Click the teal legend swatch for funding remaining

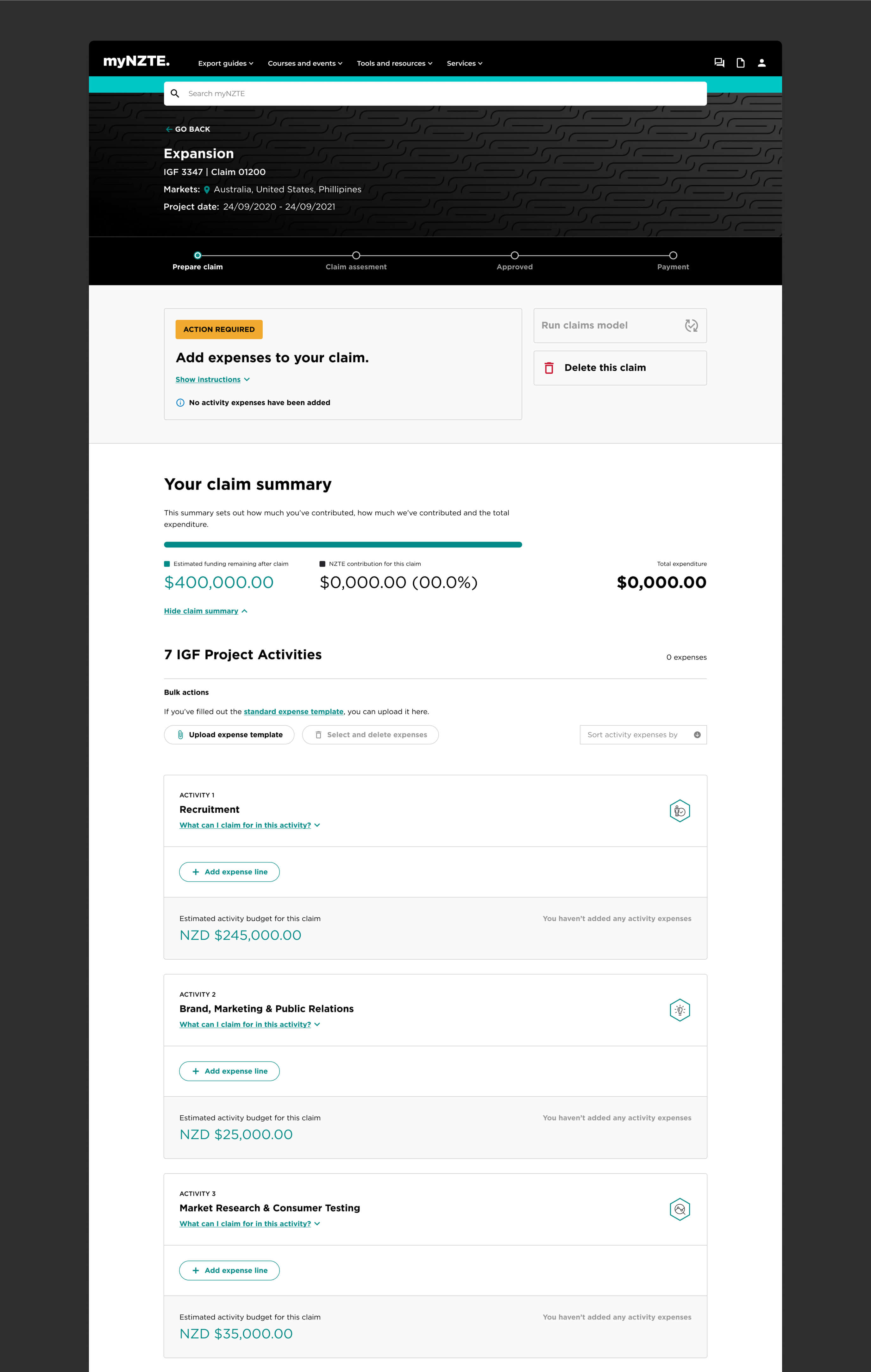pyautogui.click(x=167, y=564)
